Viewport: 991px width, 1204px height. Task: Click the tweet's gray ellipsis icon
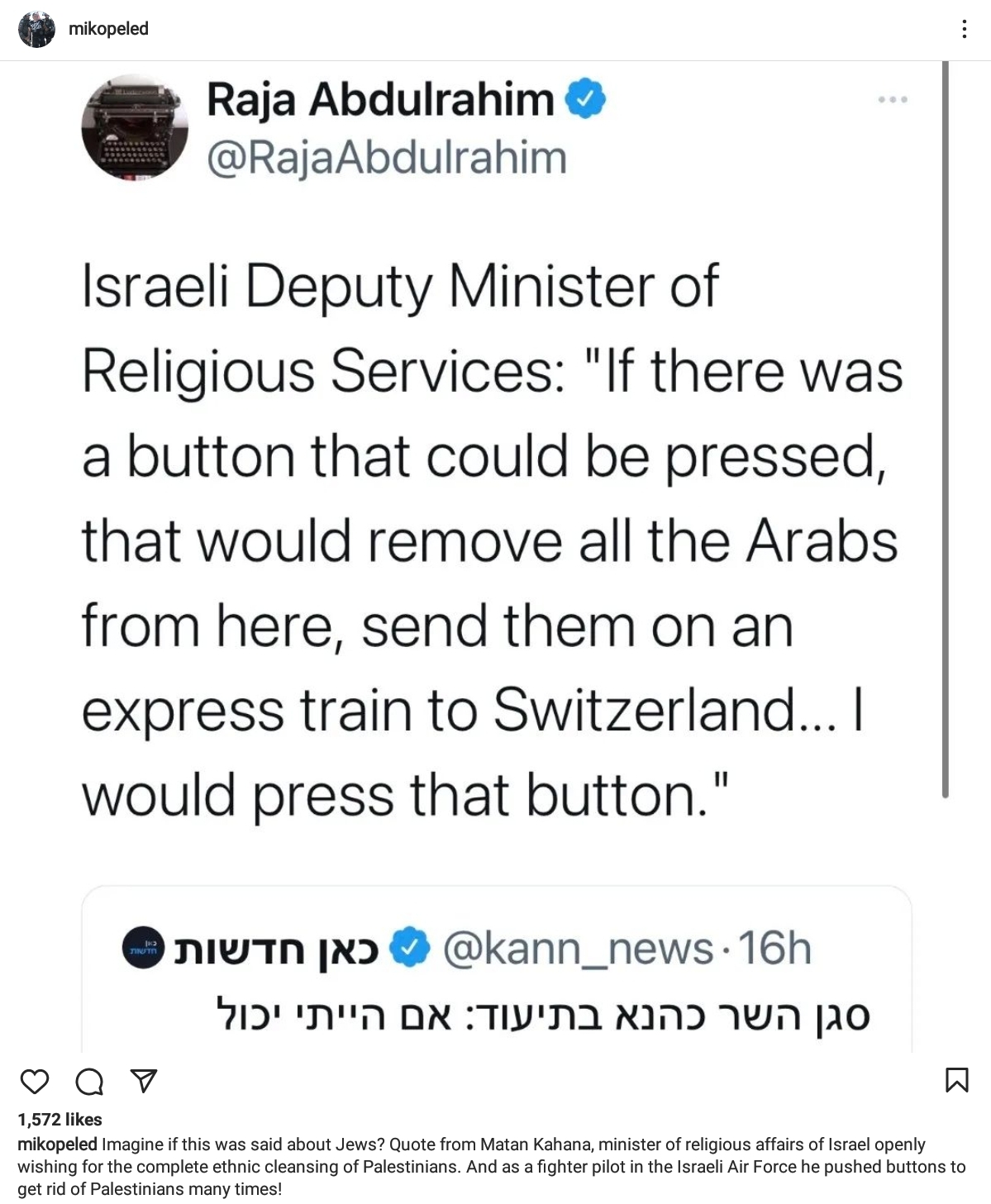(x=893, y=100)
